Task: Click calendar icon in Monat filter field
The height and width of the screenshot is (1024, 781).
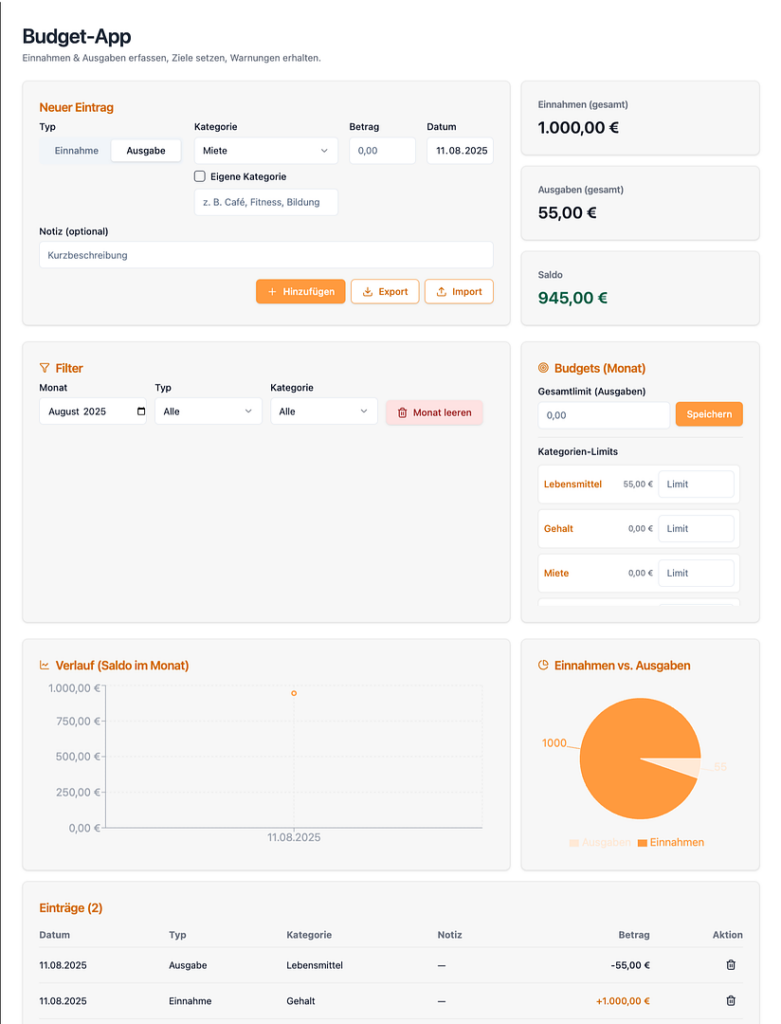Action: (x=140, y=411)
